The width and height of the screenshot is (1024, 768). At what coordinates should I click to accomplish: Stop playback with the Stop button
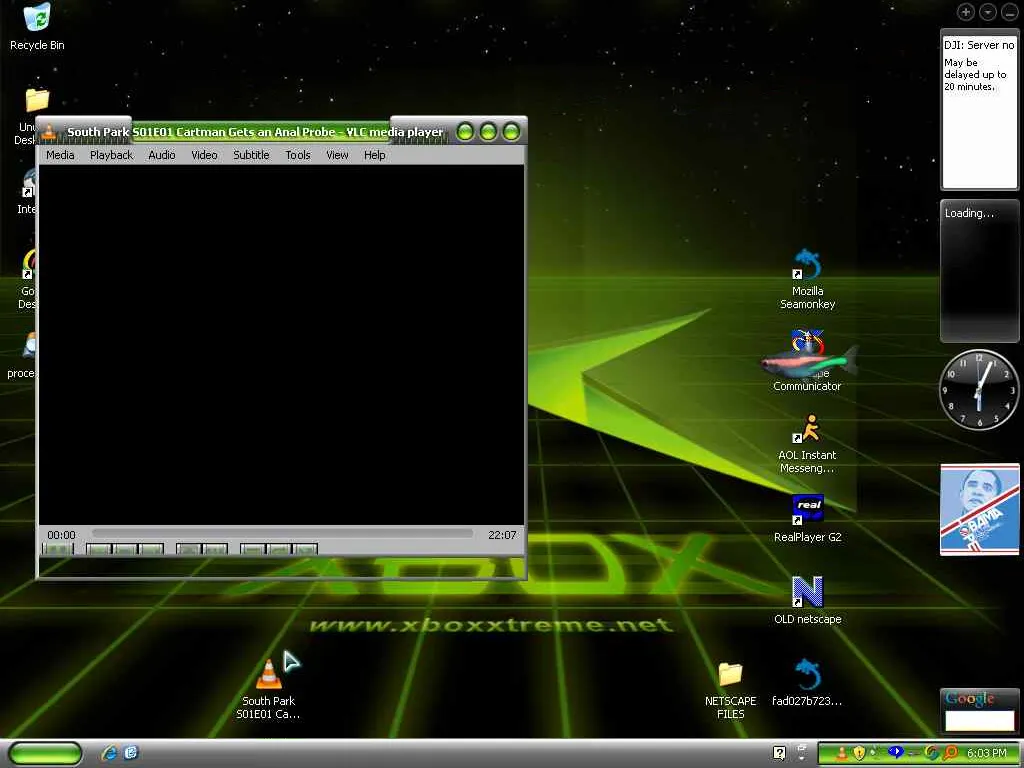125,549
